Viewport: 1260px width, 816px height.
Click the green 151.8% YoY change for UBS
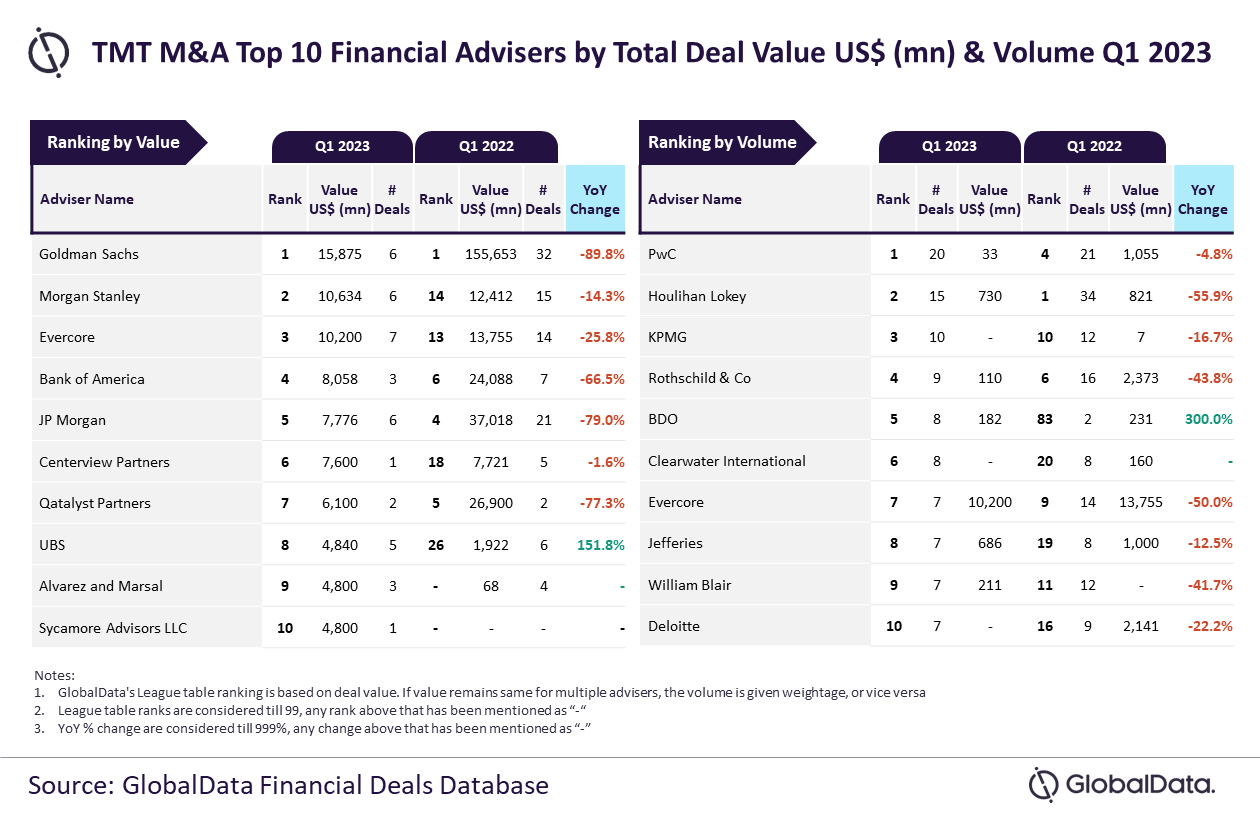coord(600,545)
